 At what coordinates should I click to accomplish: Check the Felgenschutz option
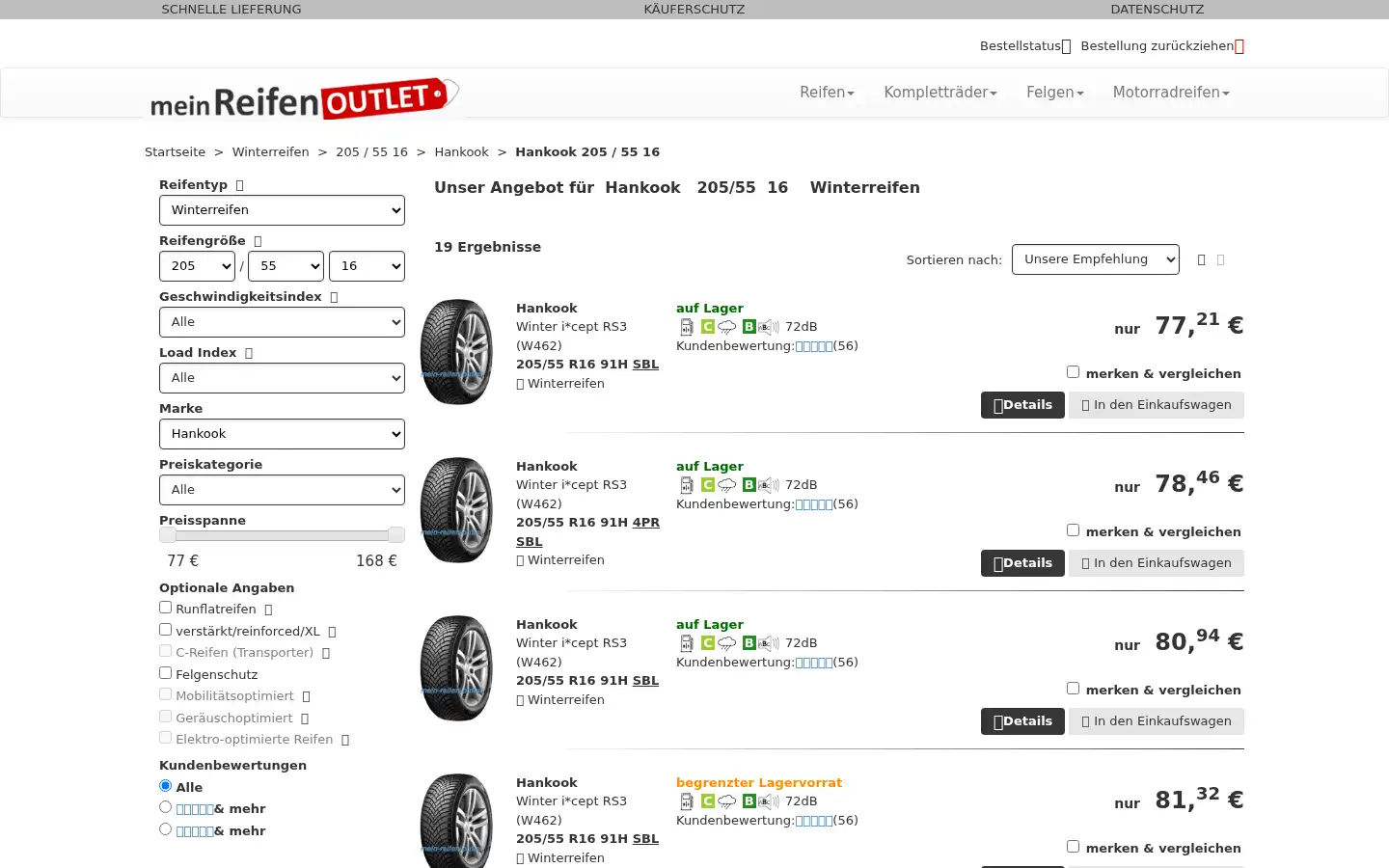coord(165,673)
